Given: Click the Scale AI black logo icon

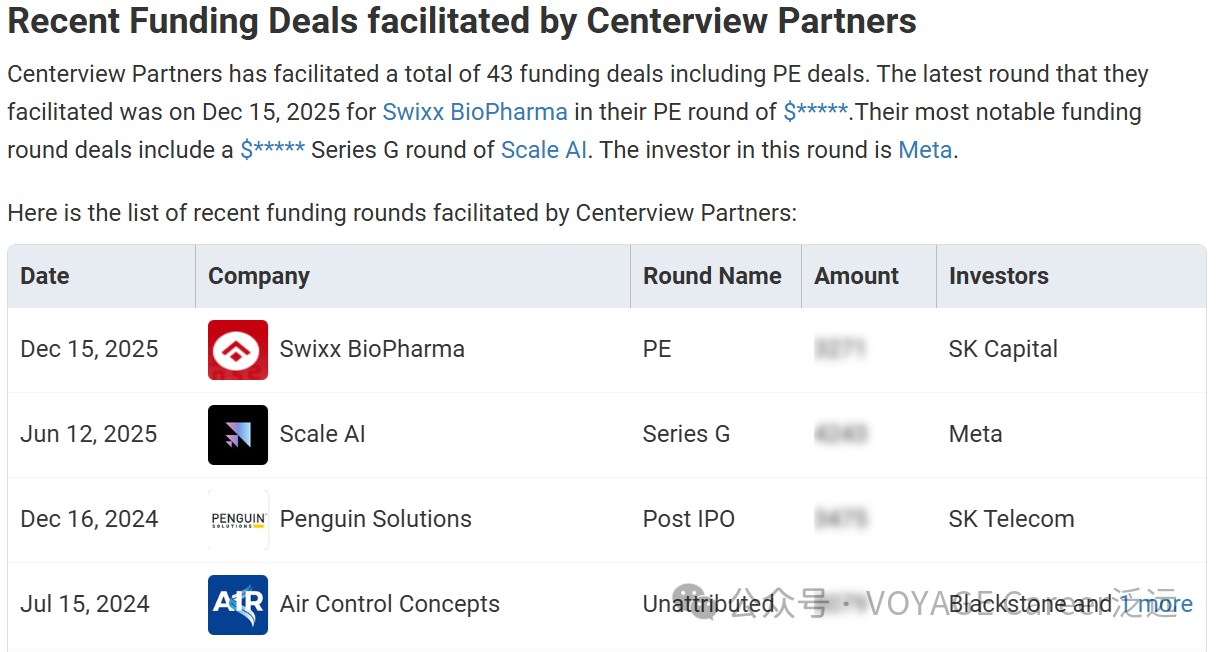Looking at the screenshot, I should pyautogui.click(x=238, y=435).
